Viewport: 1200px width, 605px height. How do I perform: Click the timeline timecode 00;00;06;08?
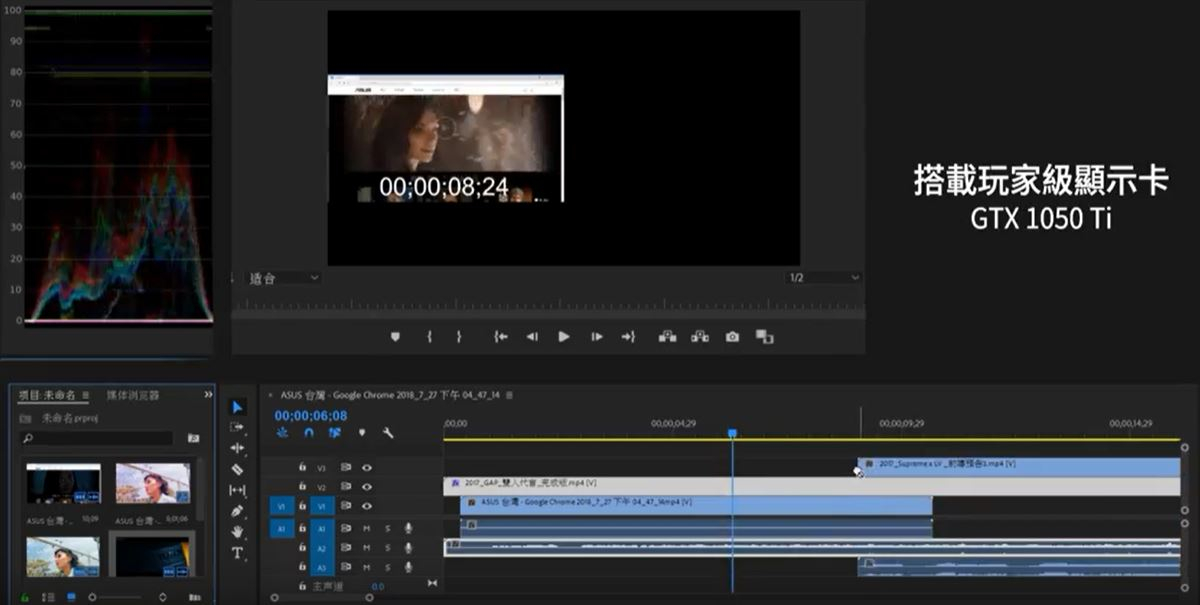(x=311, y=415)
